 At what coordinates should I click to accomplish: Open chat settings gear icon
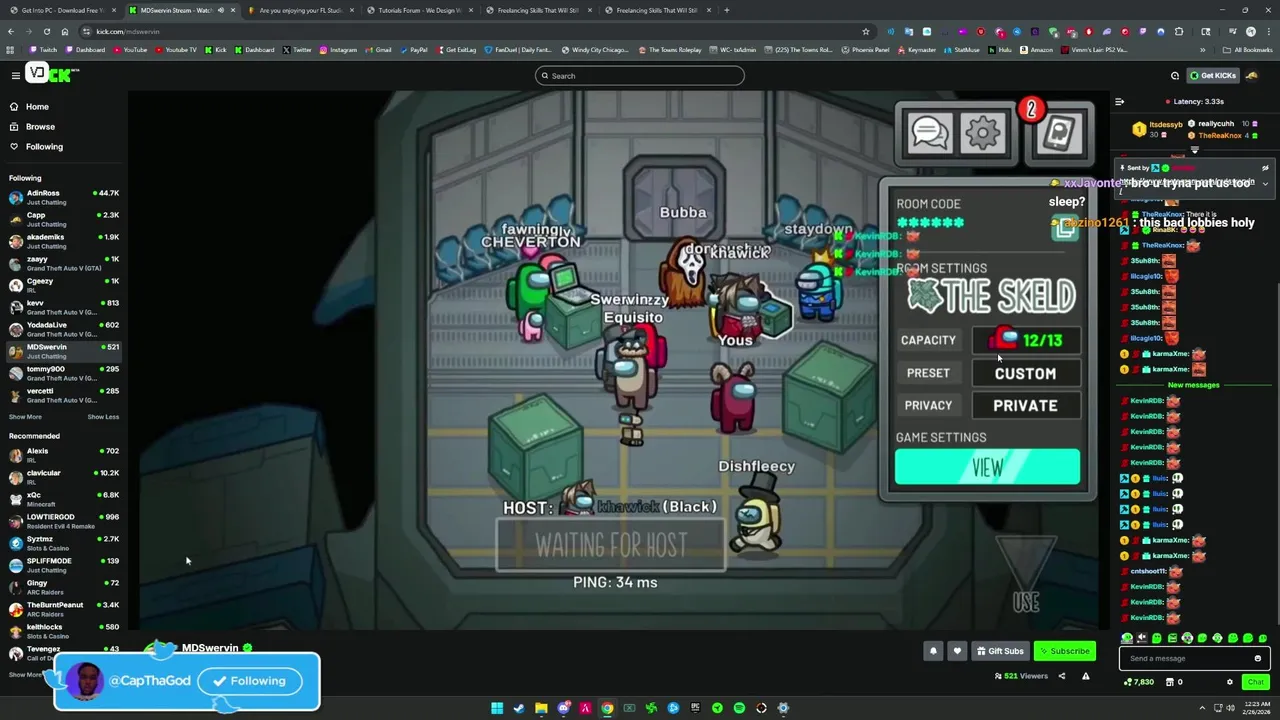(x=1230, y=682)
